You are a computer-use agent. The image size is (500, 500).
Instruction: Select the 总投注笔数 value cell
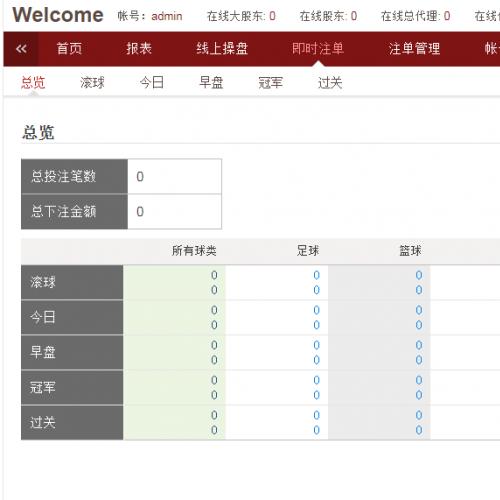coord(174,176)
